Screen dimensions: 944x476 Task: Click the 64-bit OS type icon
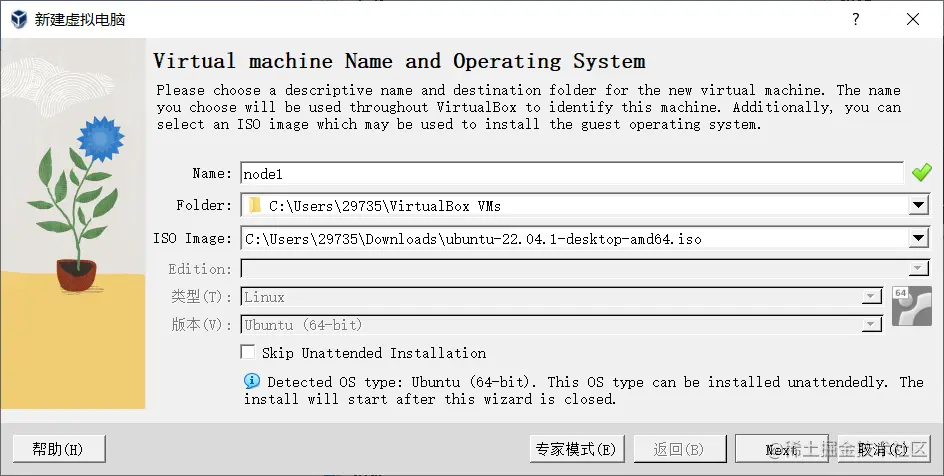pyautogui.click(x=911, y=306)
